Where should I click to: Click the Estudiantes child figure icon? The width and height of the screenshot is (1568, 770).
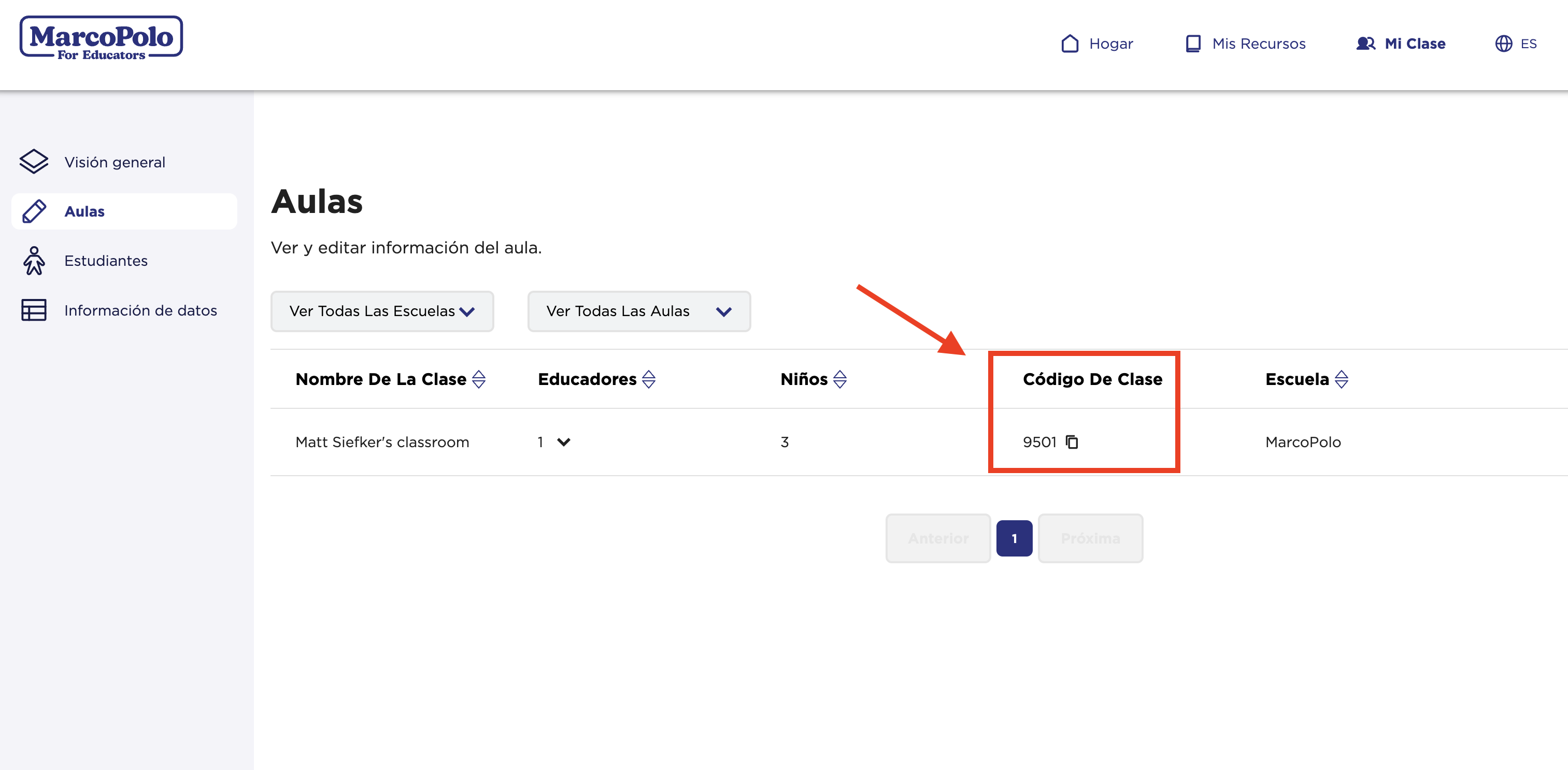34,261
